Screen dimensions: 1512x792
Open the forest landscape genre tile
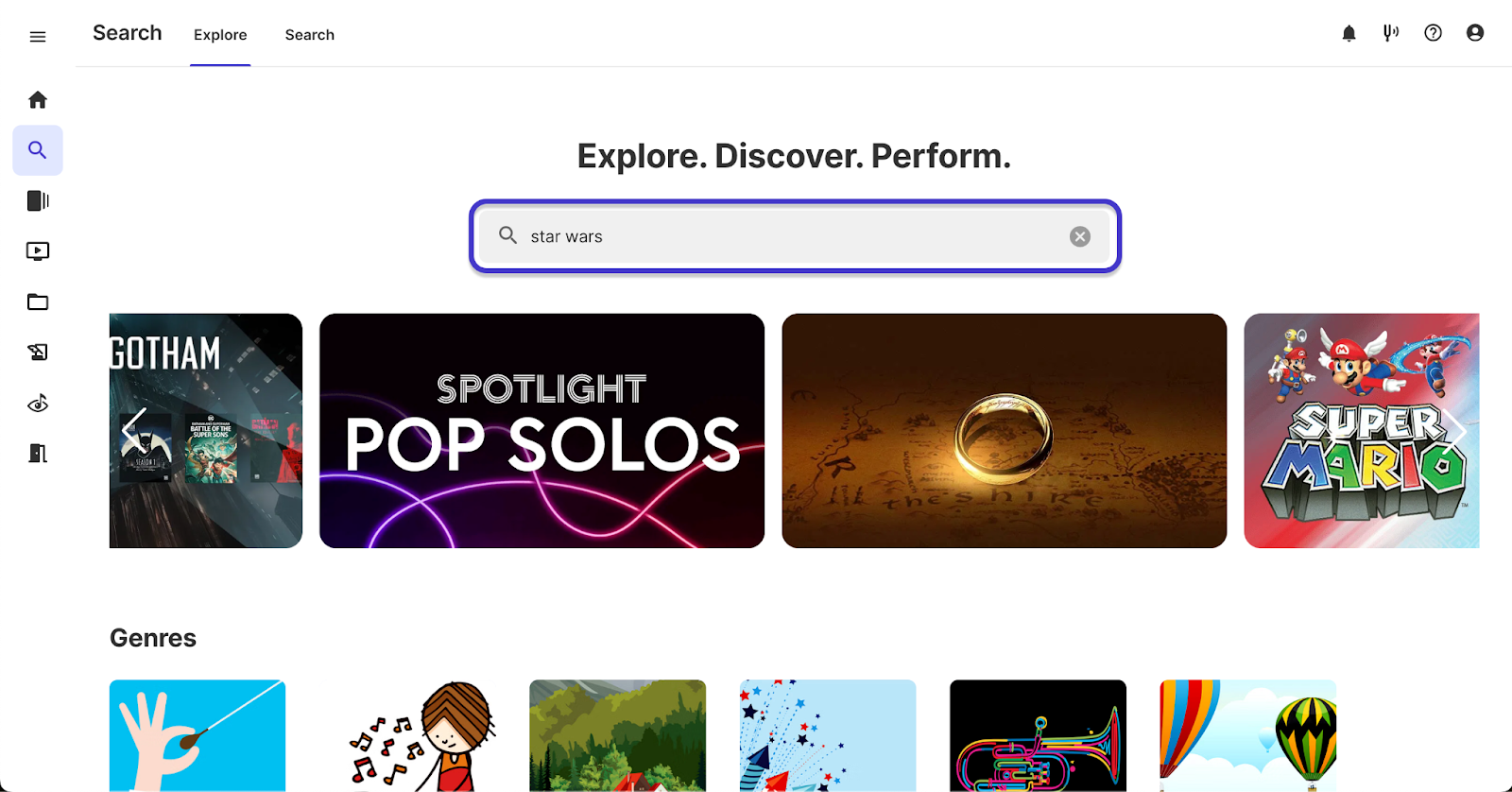click(x=618, y=735)
